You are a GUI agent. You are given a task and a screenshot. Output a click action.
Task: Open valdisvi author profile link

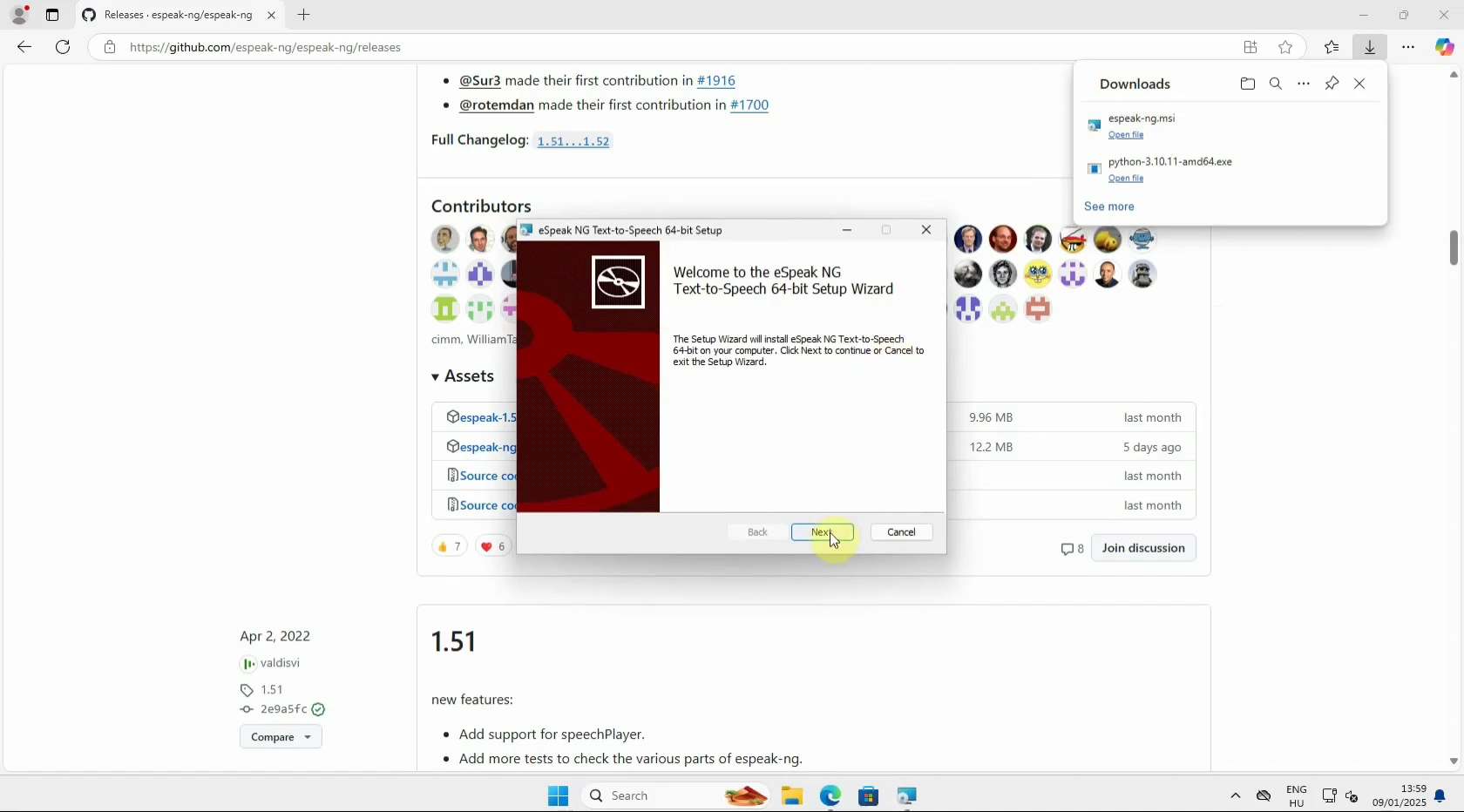280,663
